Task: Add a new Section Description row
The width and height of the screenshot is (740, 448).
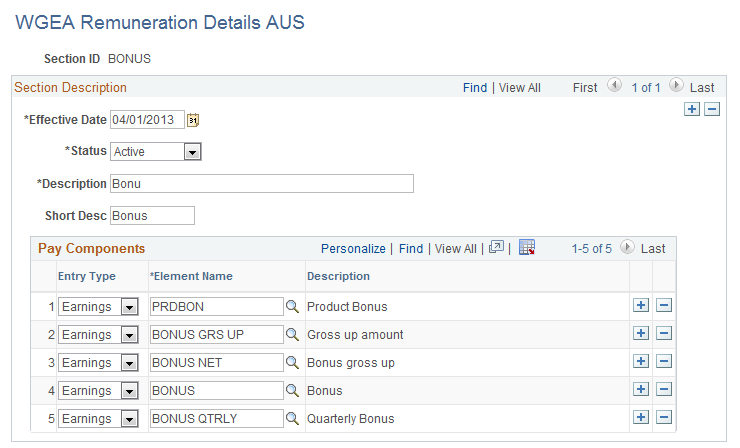Action: tap(692, 109)
